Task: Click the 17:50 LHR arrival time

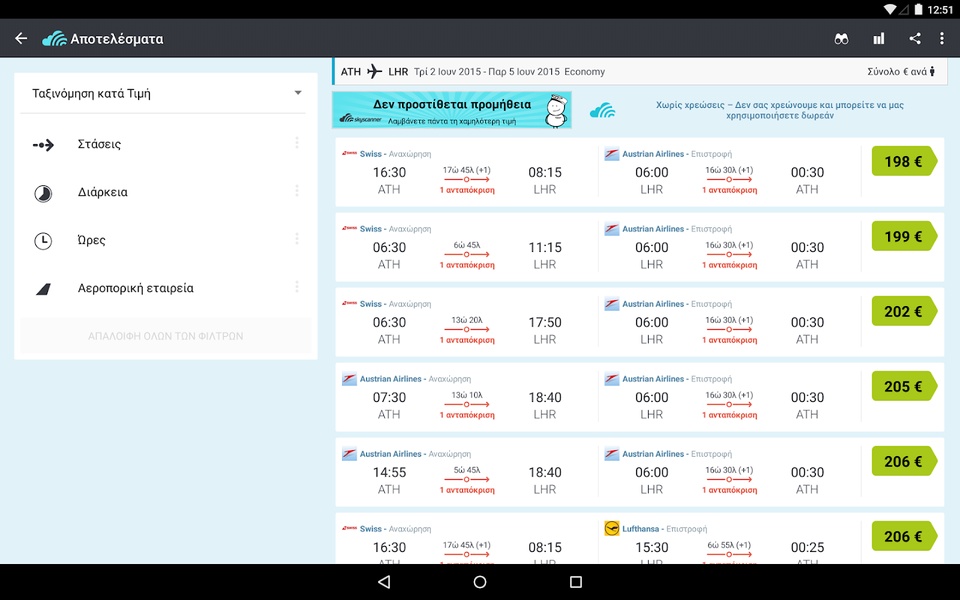Action: tap(545, 323)
